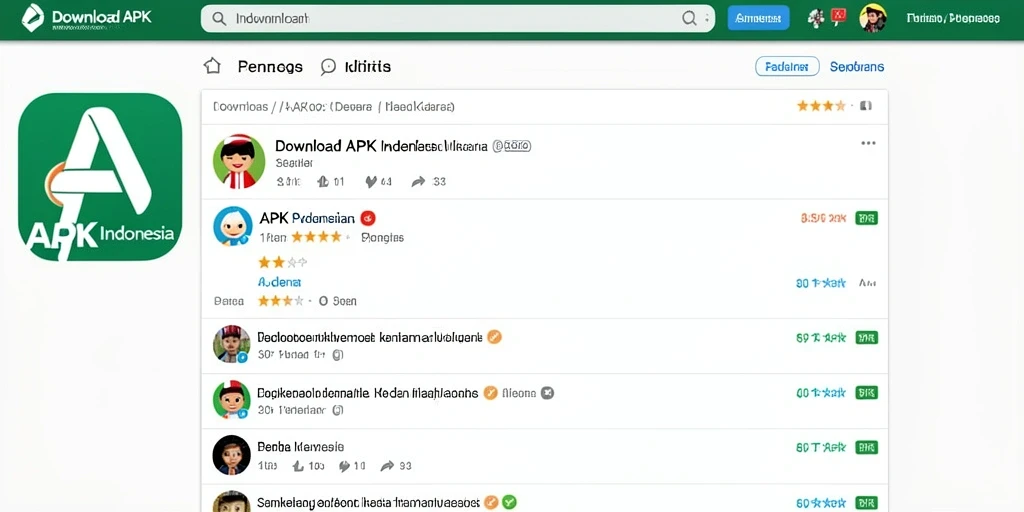The width and height of the screenshot is (1024, 512).
Task: Open the large APK Indonesia app logo
Action: (100, 177)
